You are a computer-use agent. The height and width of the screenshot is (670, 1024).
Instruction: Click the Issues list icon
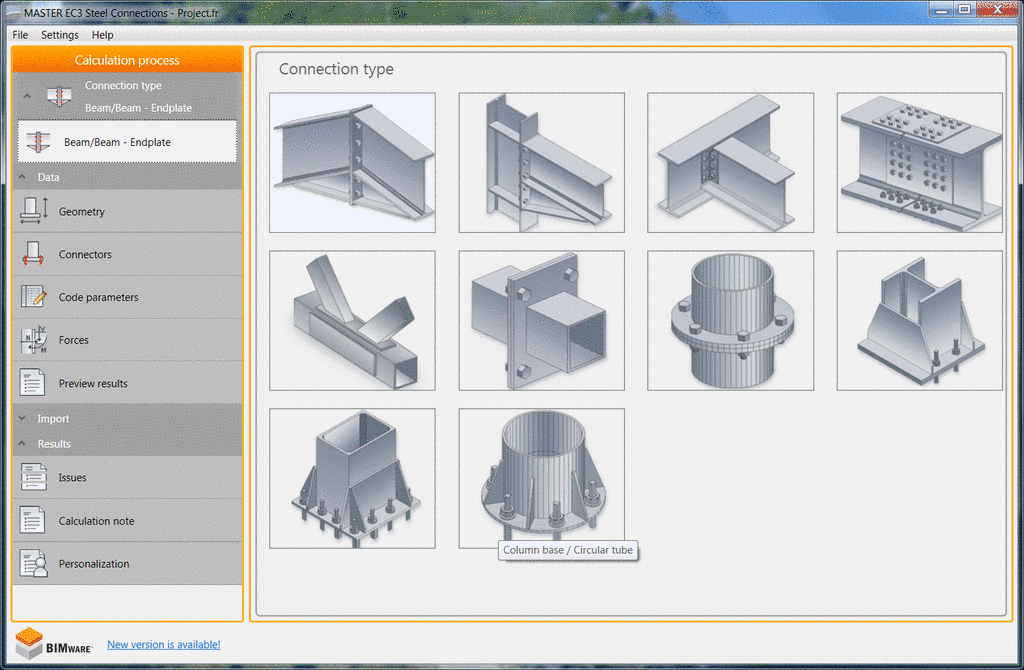[x=33, y=477]
